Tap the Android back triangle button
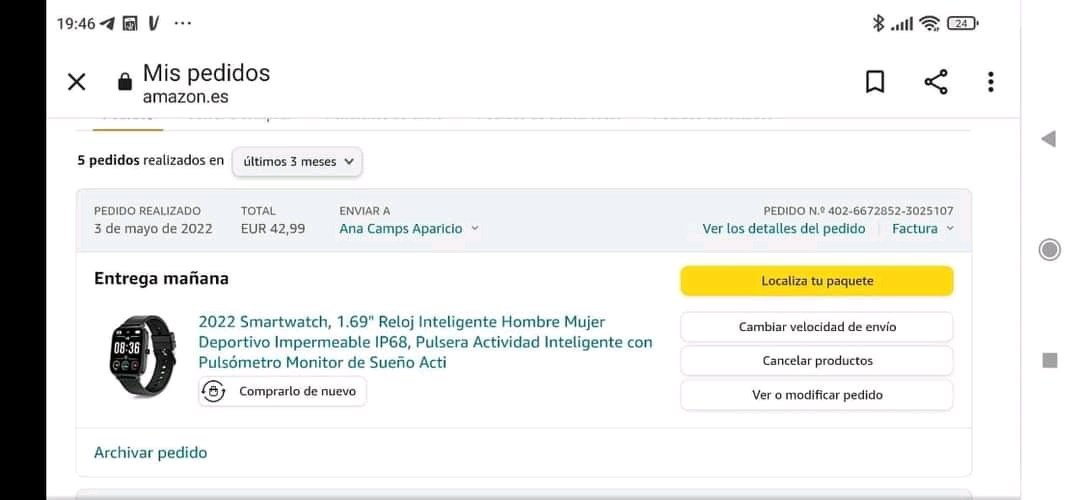 click(x=1048, y=139)
